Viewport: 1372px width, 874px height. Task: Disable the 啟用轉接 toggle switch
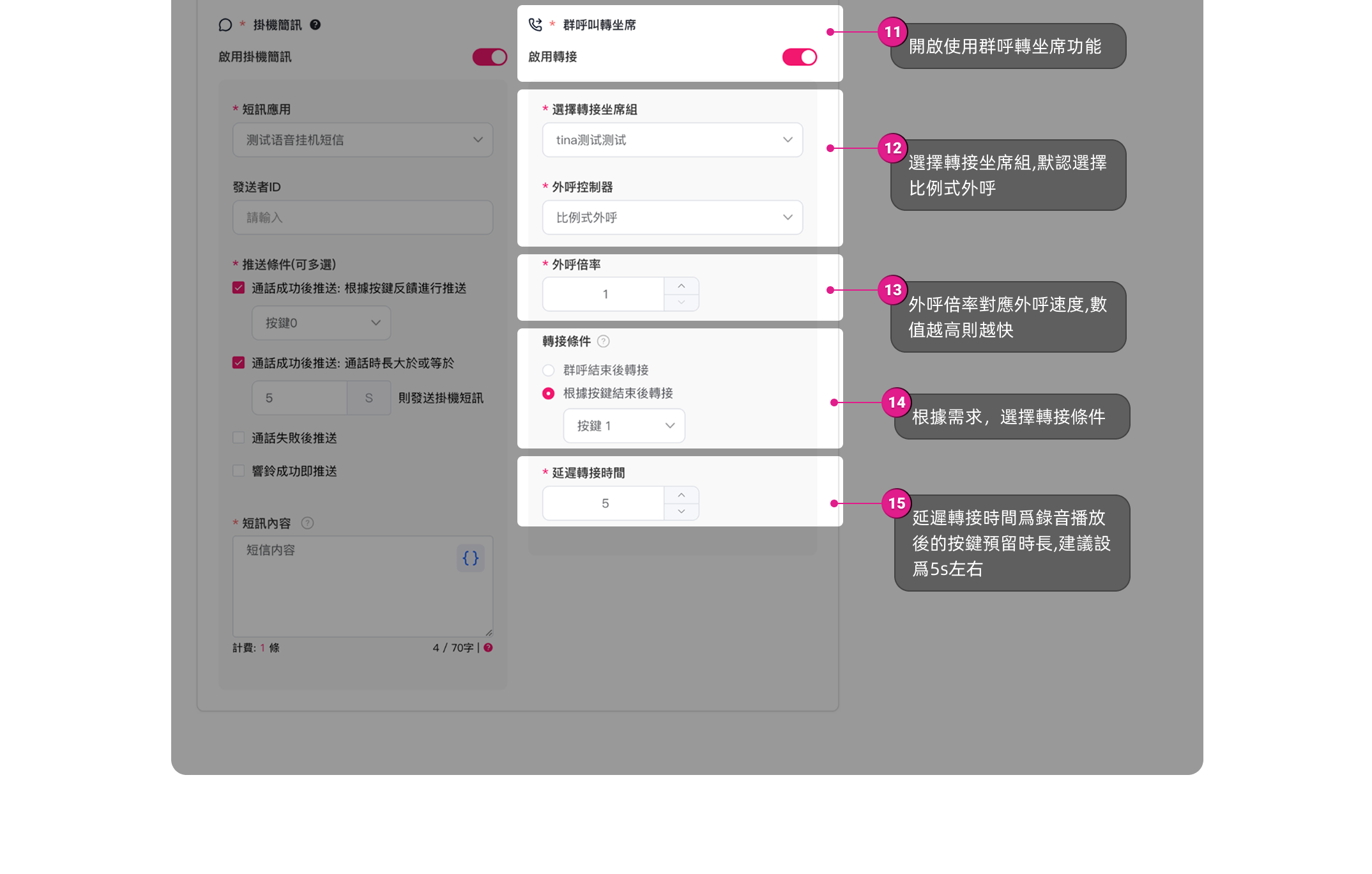pyautogui.click(x=799, y=57)
